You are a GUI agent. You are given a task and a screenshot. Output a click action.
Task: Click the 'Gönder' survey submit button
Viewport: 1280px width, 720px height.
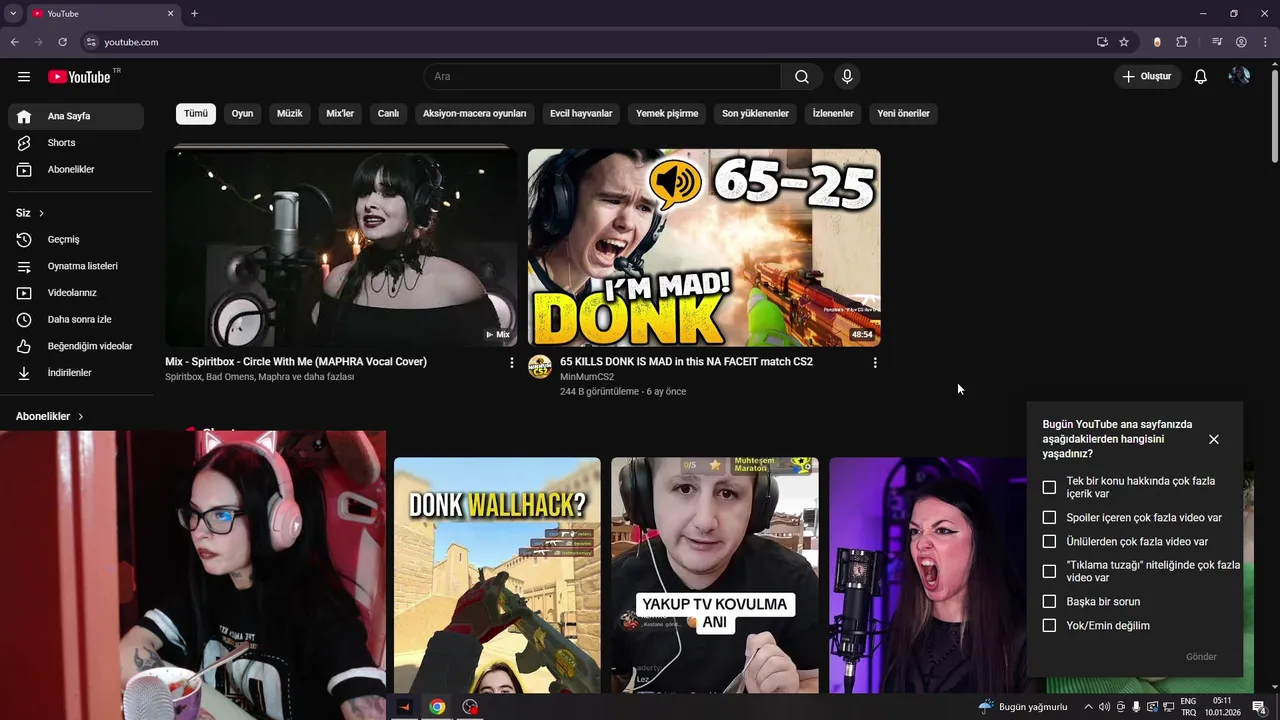[1201, 657]
